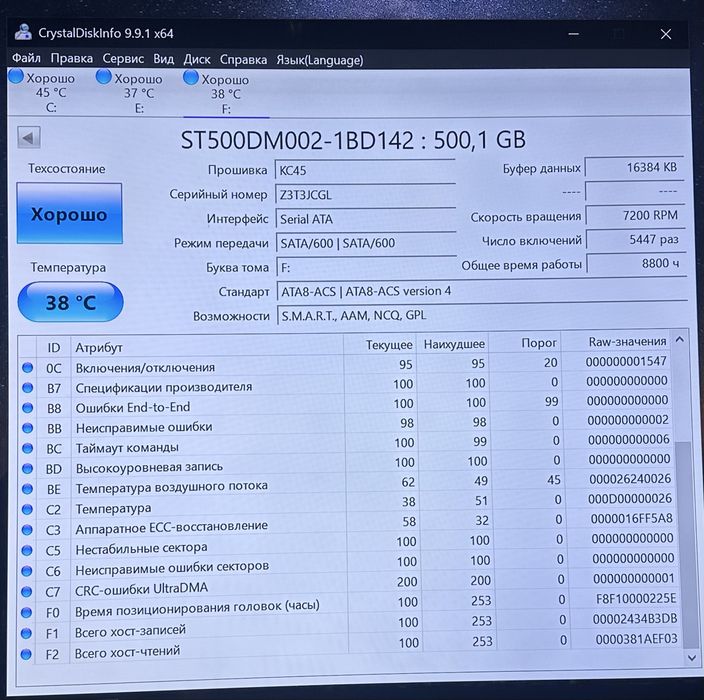704x700 pixels.
Task: Open the Язык(Language) menu
Action: pyautogui.click(x=320, y=60)
